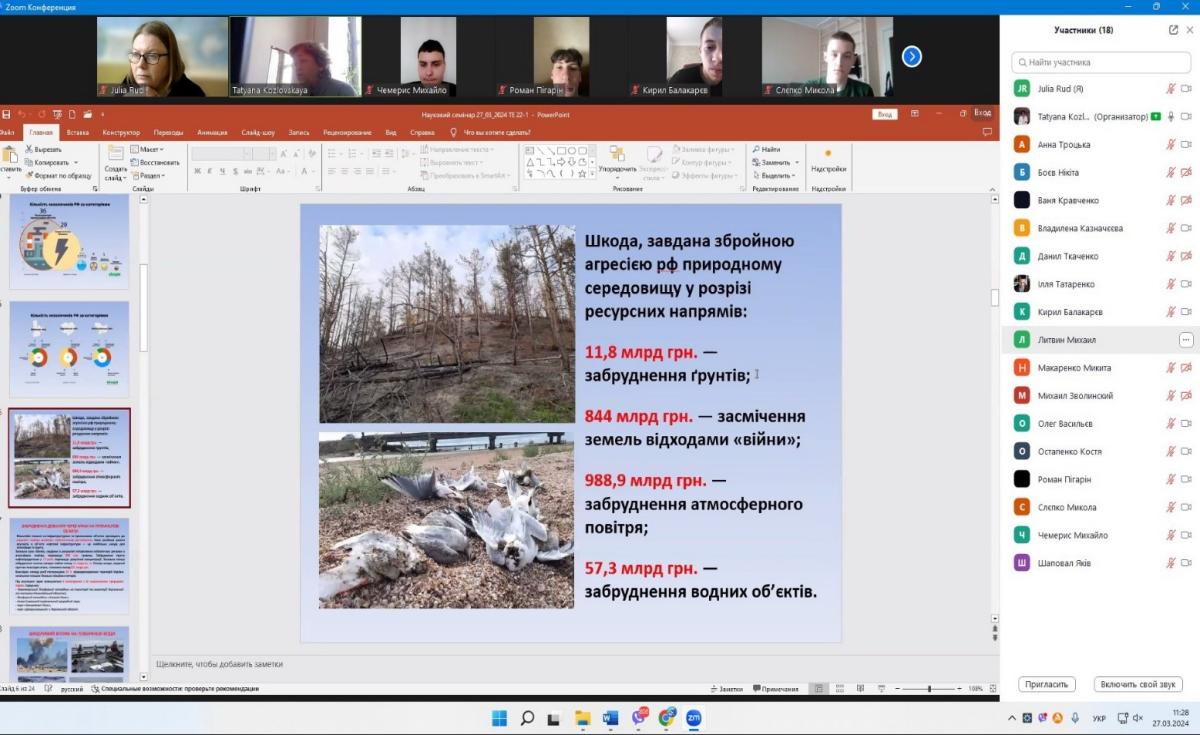Switch to the Анимация tab
Image resolution: width=1200 pixels, height=735 pixels.
pyautogui.click(x=212, y=132)
